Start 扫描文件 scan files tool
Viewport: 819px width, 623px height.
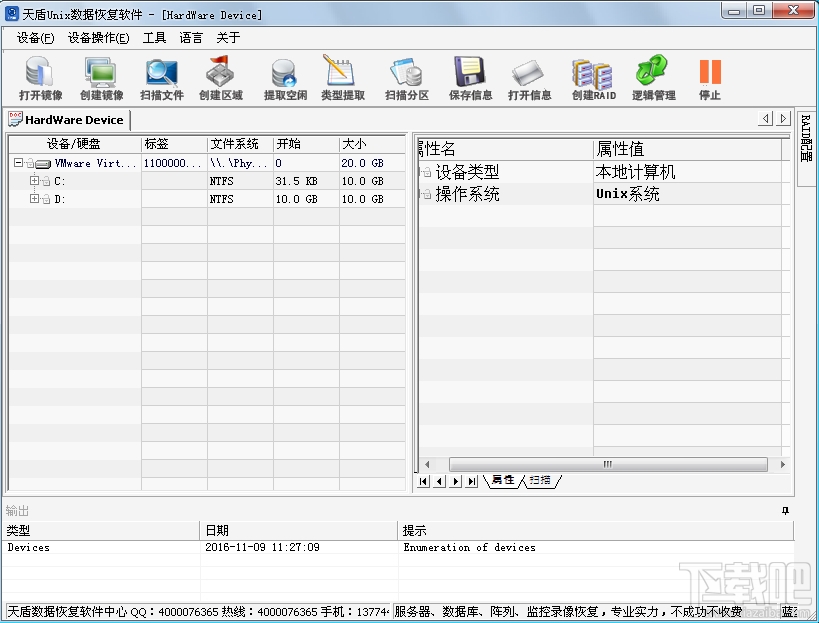[162, 78]
